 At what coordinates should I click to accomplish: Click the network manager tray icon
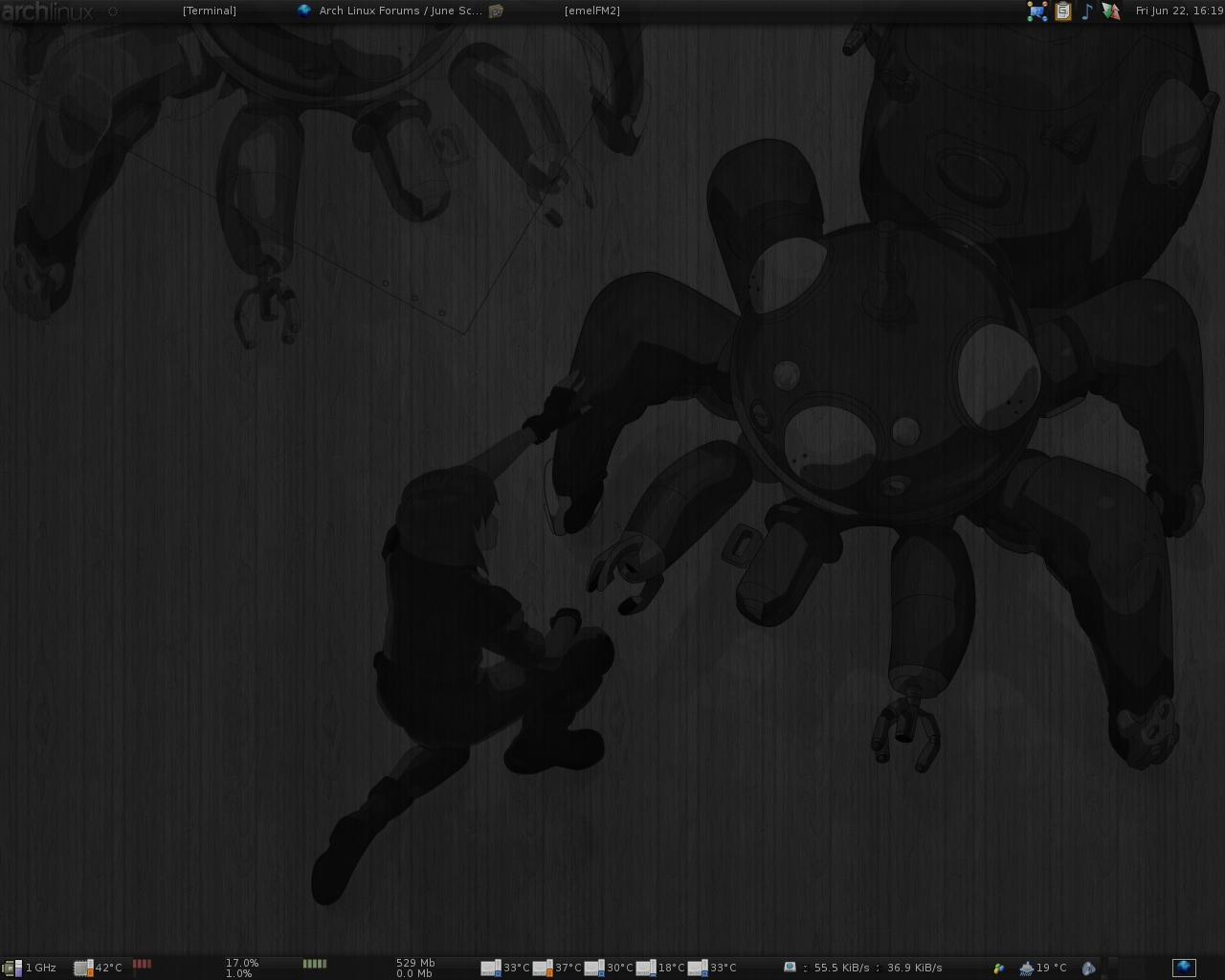click(x=1037, y=11)
